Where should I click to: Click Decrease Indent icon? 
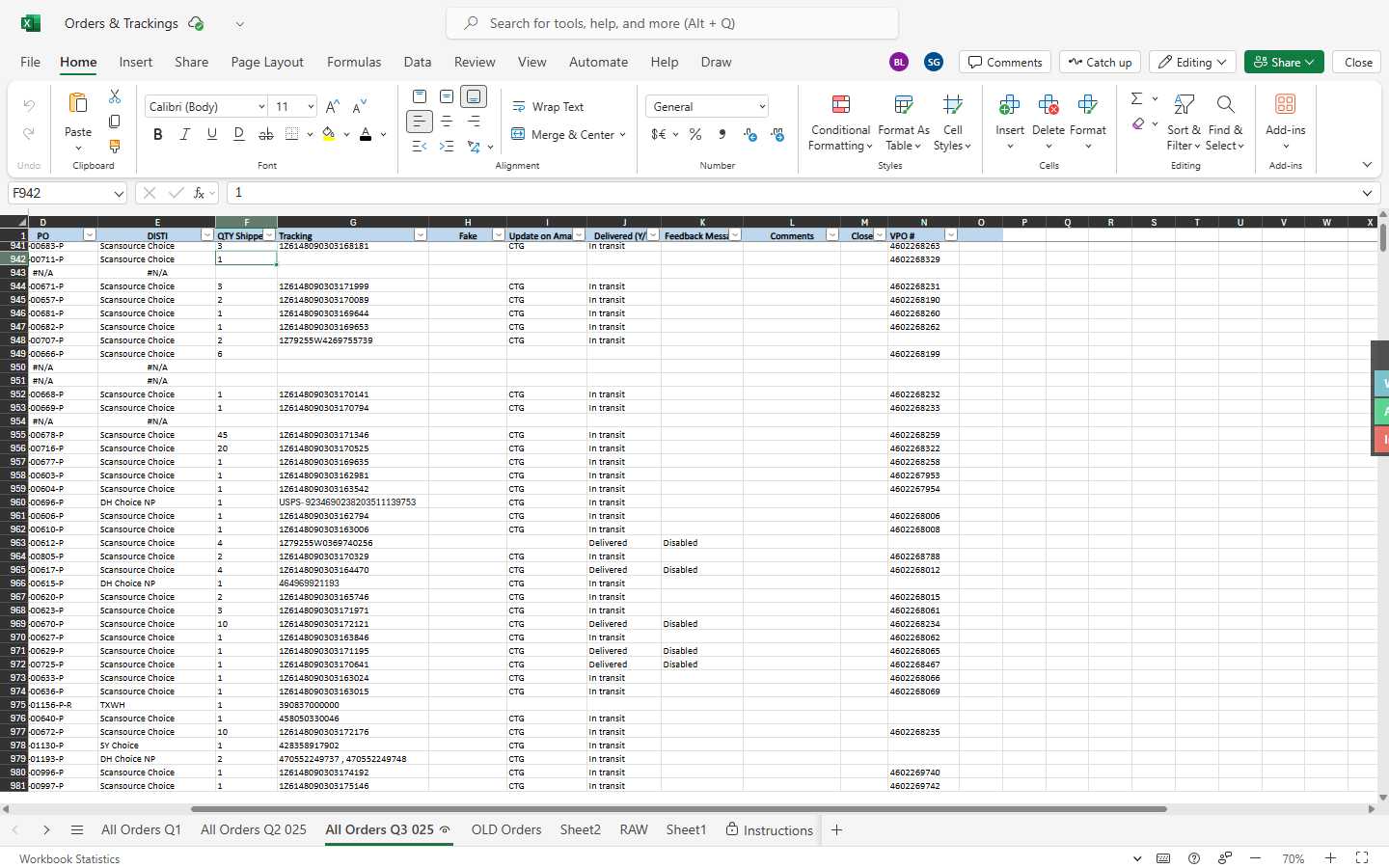[420, 147]
